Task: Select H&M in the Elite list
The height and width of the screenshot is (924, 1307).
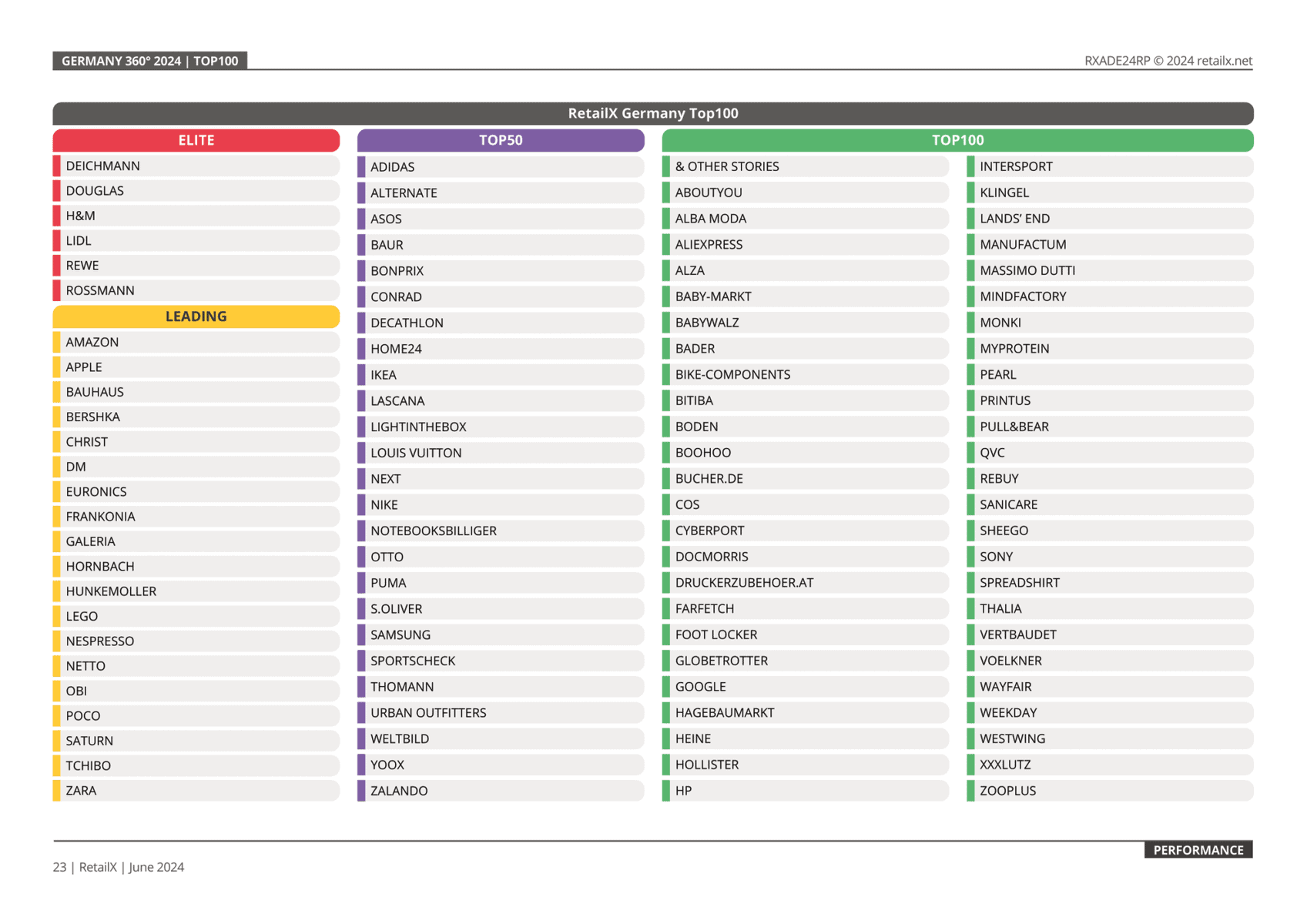Action: (196, 216)
